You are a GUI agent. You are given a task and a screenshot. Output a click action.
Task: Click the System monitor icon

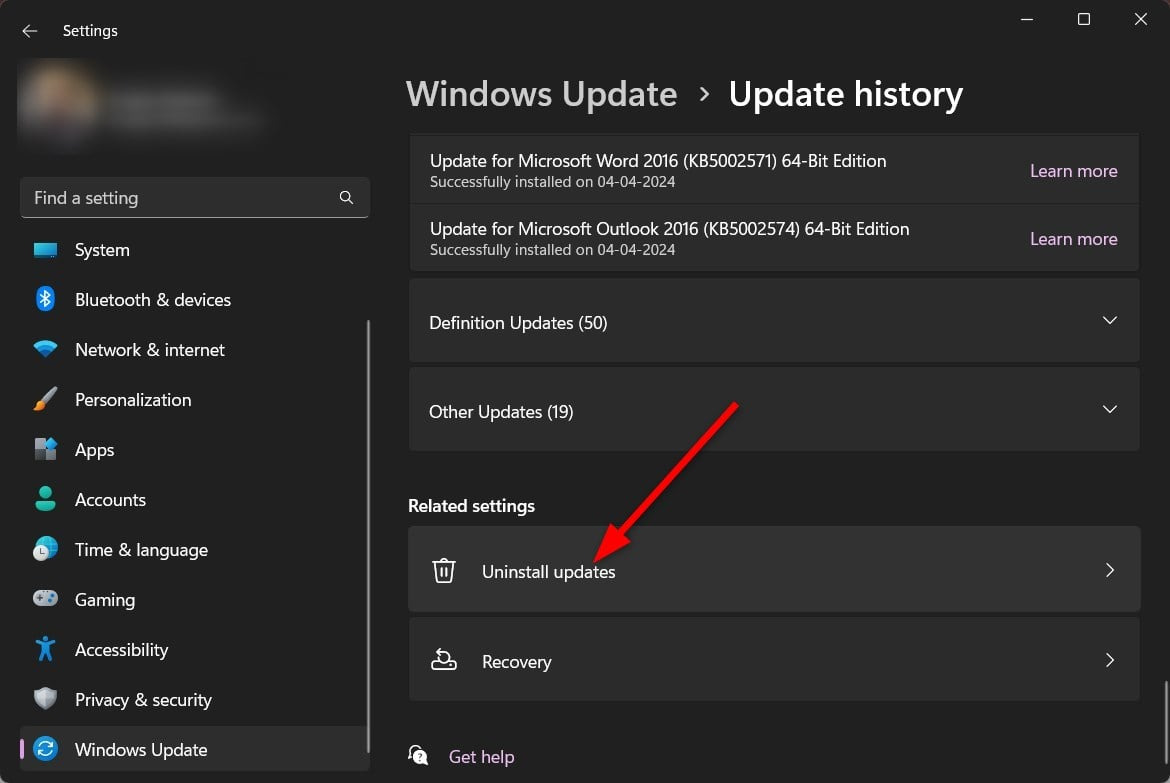pos(46,250)
